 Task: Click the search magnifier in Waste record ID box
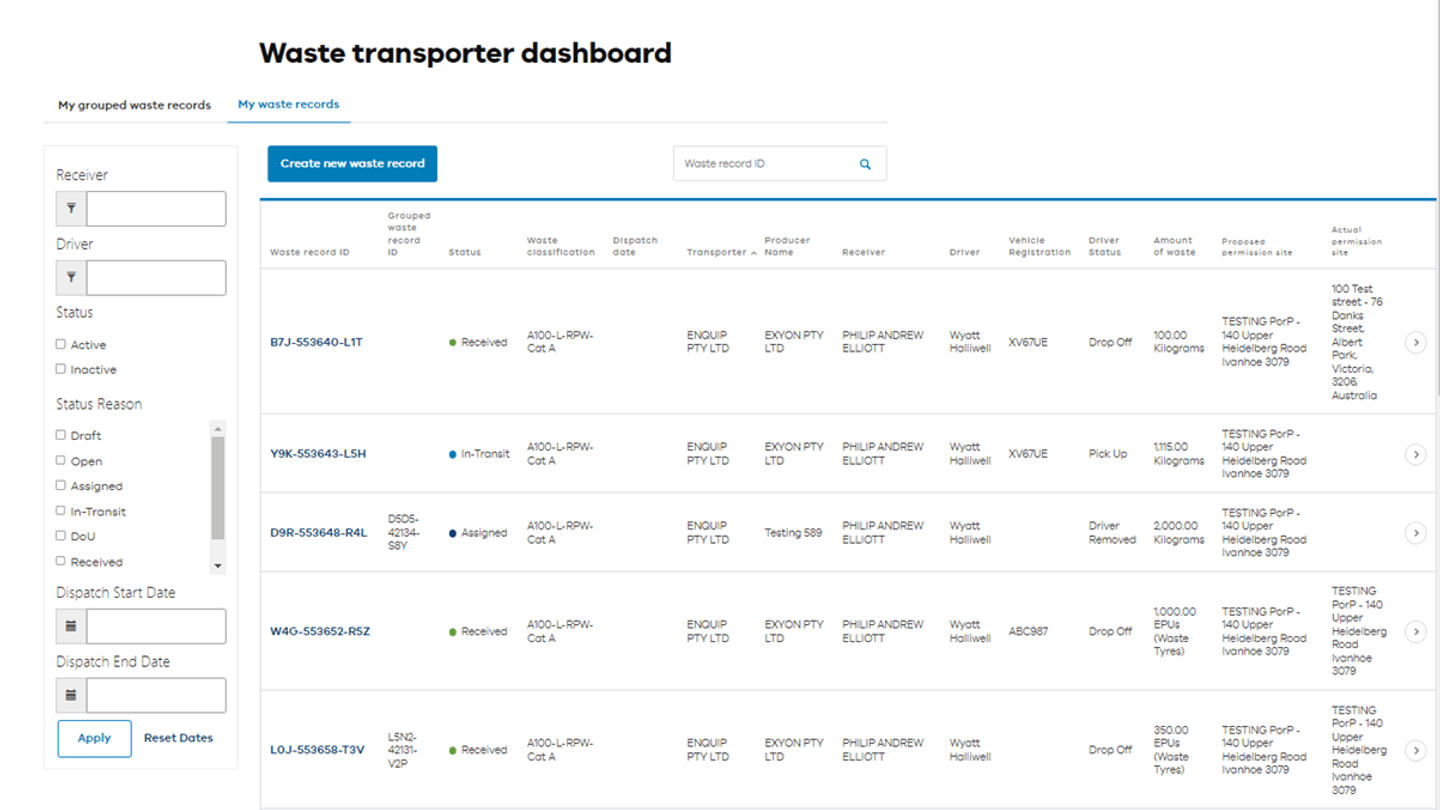pos(862,163)
